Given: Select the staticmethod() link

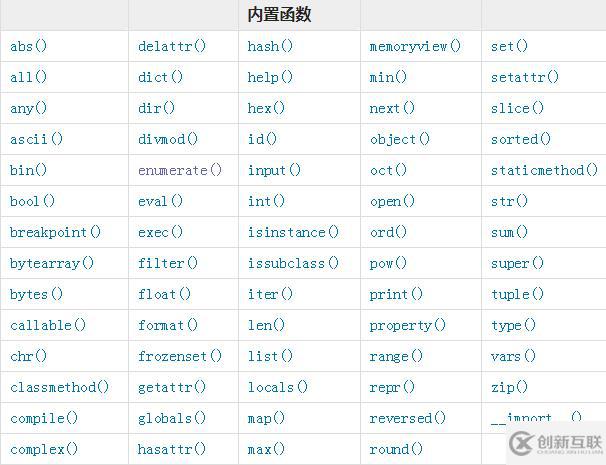Looking at the screenshot, I should pos(544,170).
